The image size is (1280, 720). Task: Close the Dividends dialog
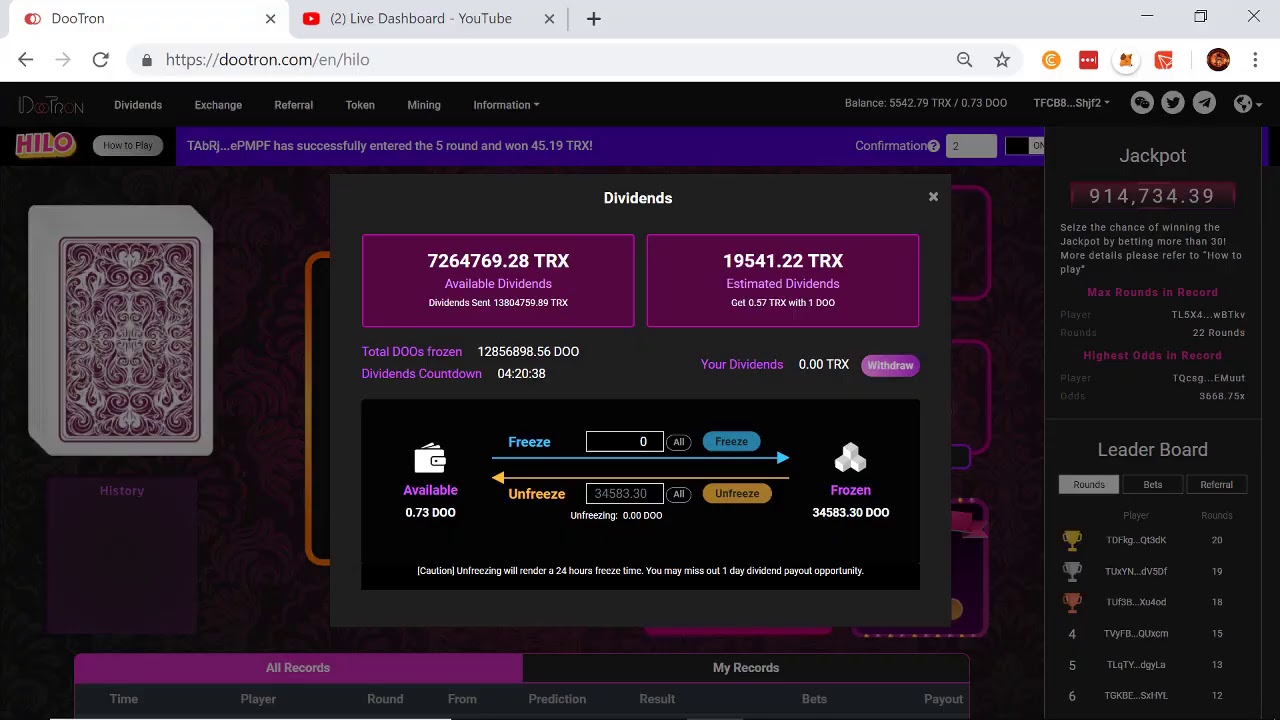[x=933, y=197]
